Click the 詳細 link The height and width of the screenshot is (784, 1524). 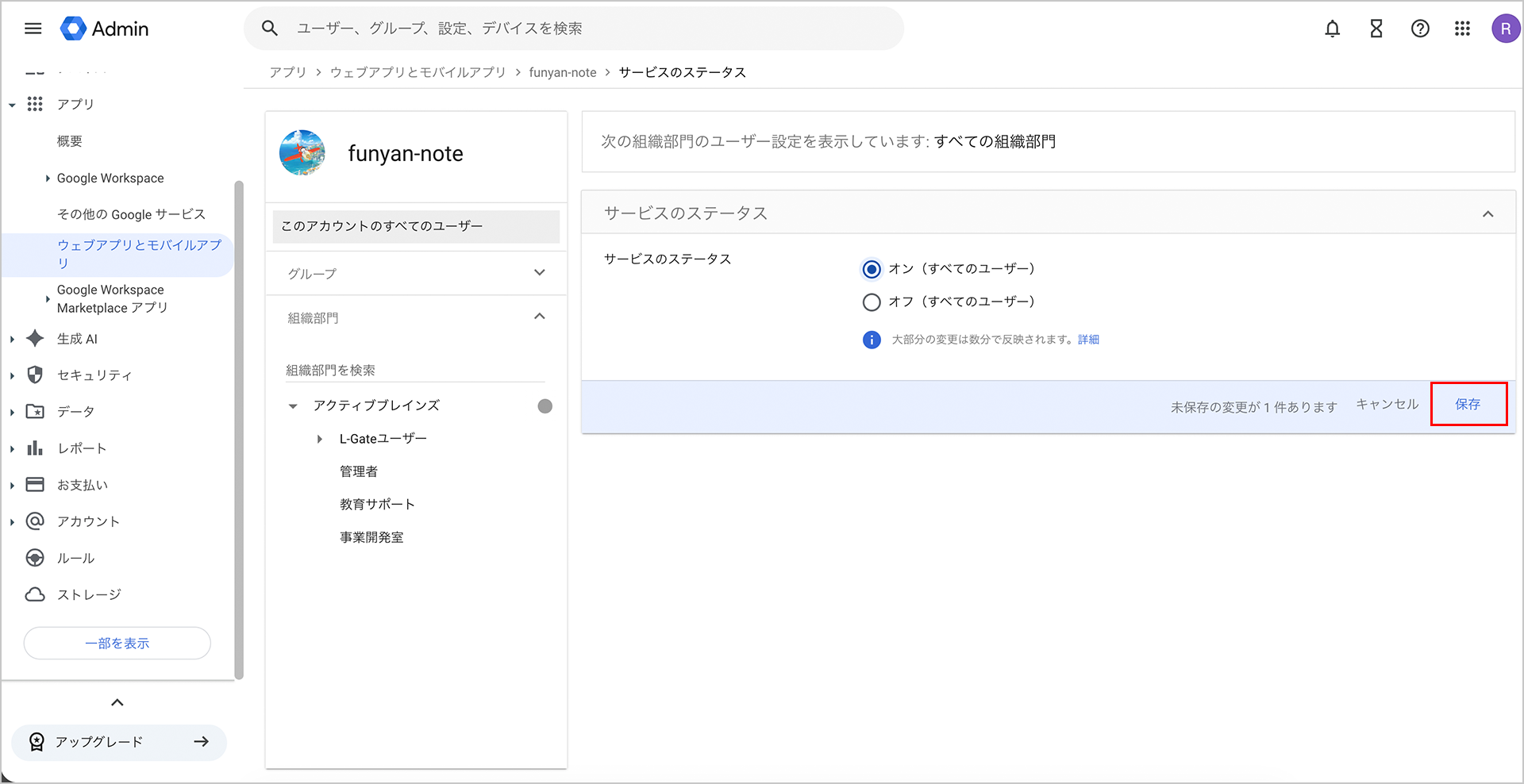[x=1088, y=340]
